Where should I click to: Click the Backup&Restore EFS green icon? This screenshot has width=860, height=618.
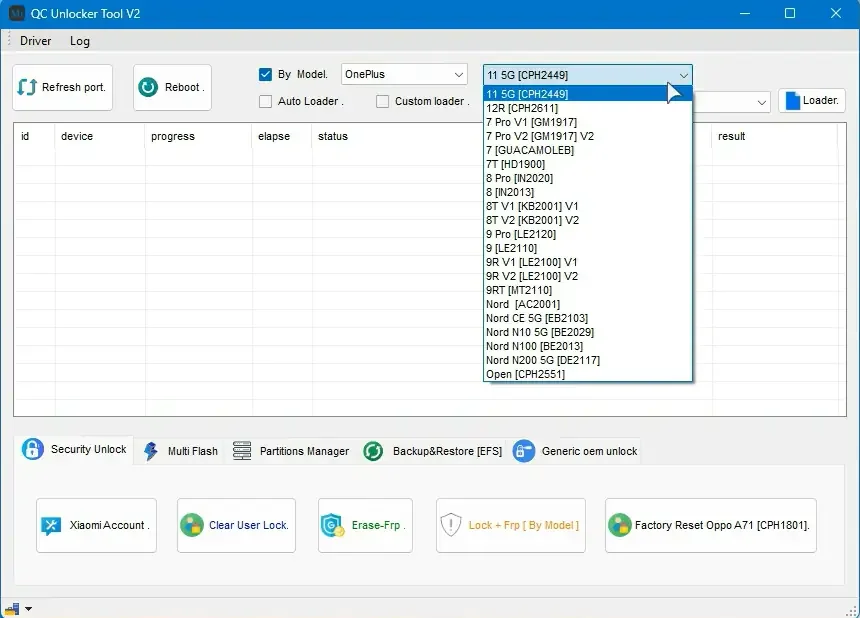pyautogui.click(x=374, y=451)
